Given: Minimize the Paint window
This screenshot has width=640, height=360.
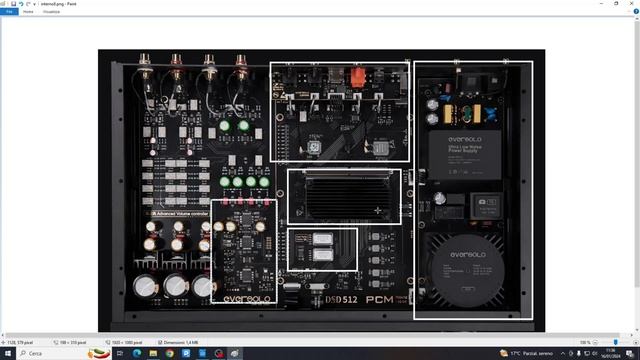Looking at the screenshot, I should coord(602,4).
